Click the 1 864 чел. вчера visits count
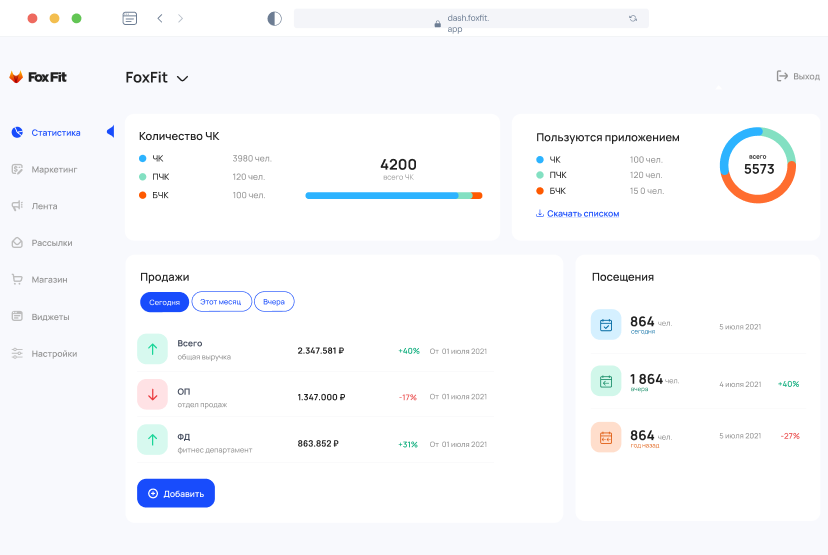 click(654, 379)
